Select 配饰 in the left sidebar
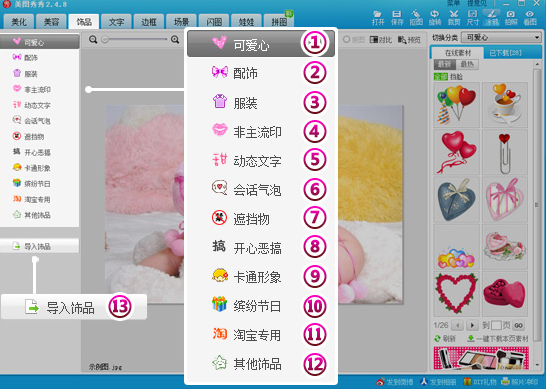The width and height of the screenshot is (546, 389). (x=39, y=57)
